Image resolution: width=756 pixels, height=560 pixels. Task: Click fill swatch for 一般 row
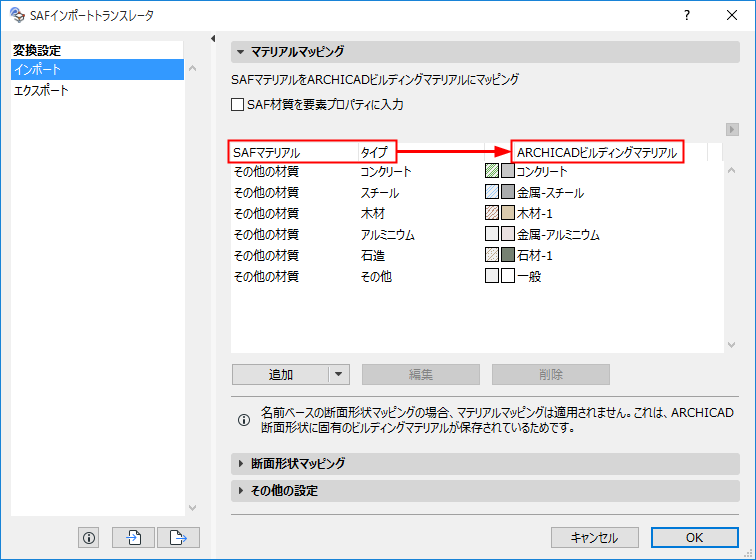coord(492,276)
